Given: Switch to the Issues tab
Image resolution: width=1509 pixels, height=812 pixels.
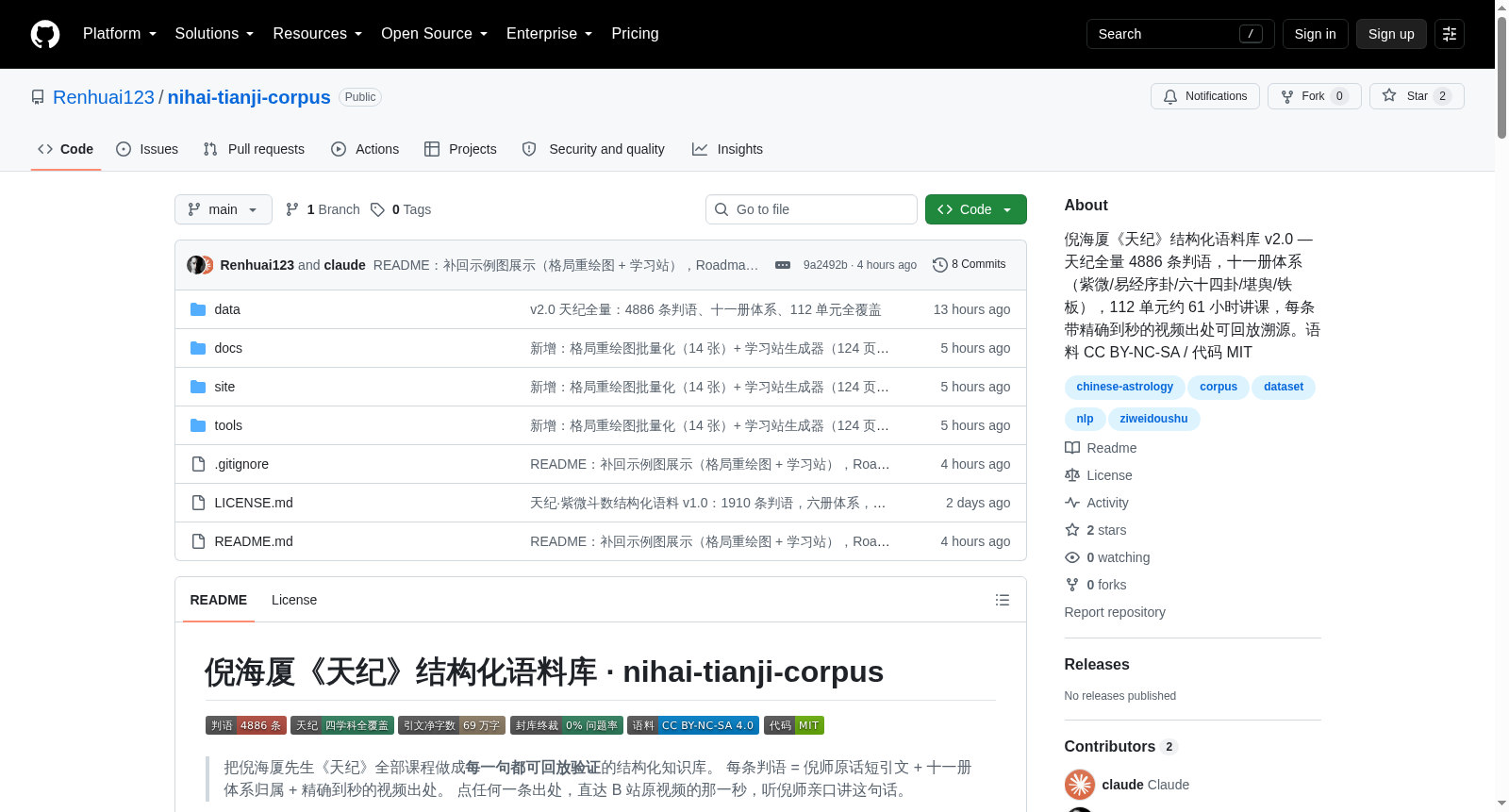Looking at the screenshot, I should point(147,149).
